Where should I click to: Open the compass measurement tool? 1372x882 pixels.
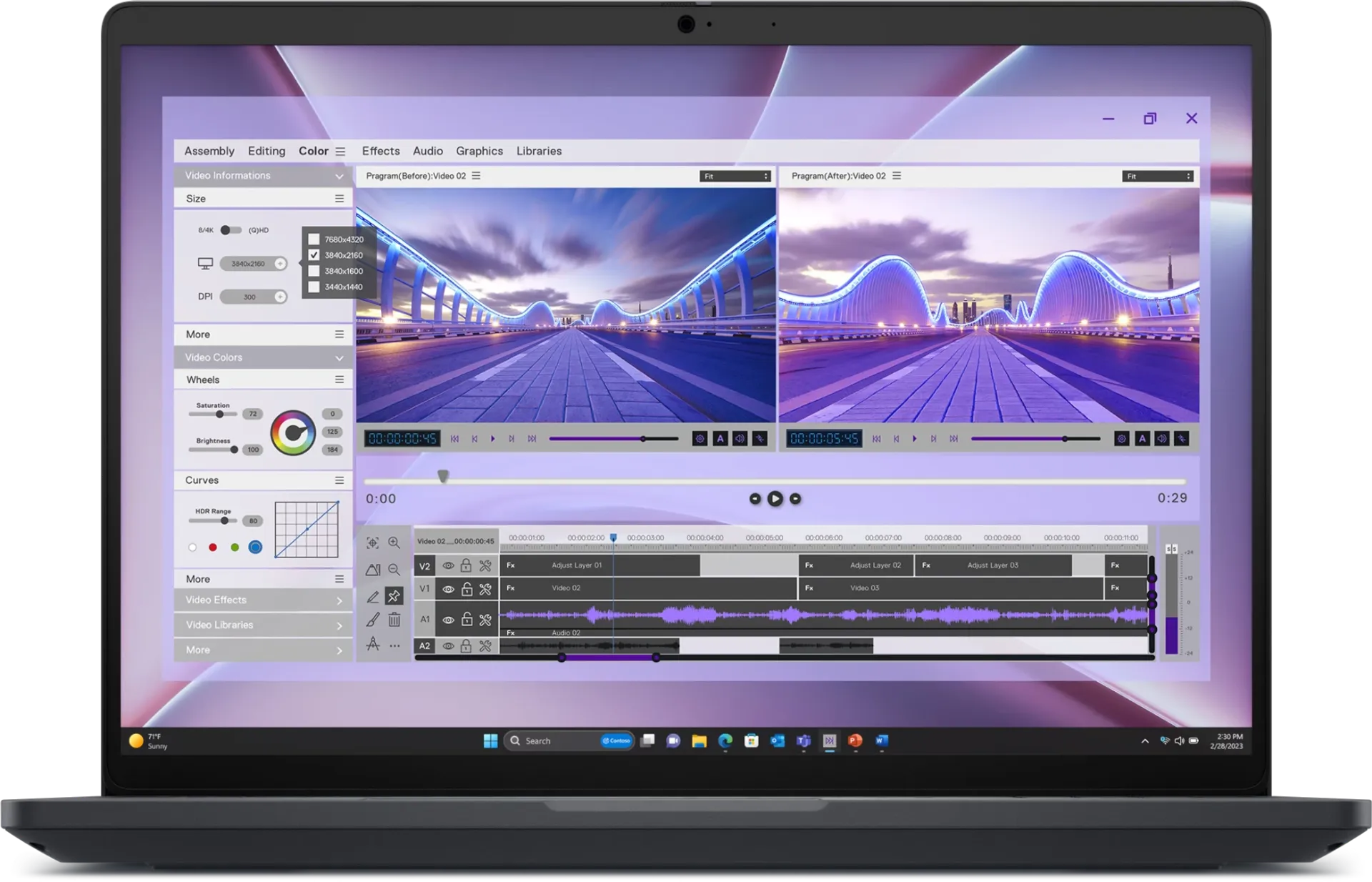pos(372,645)
